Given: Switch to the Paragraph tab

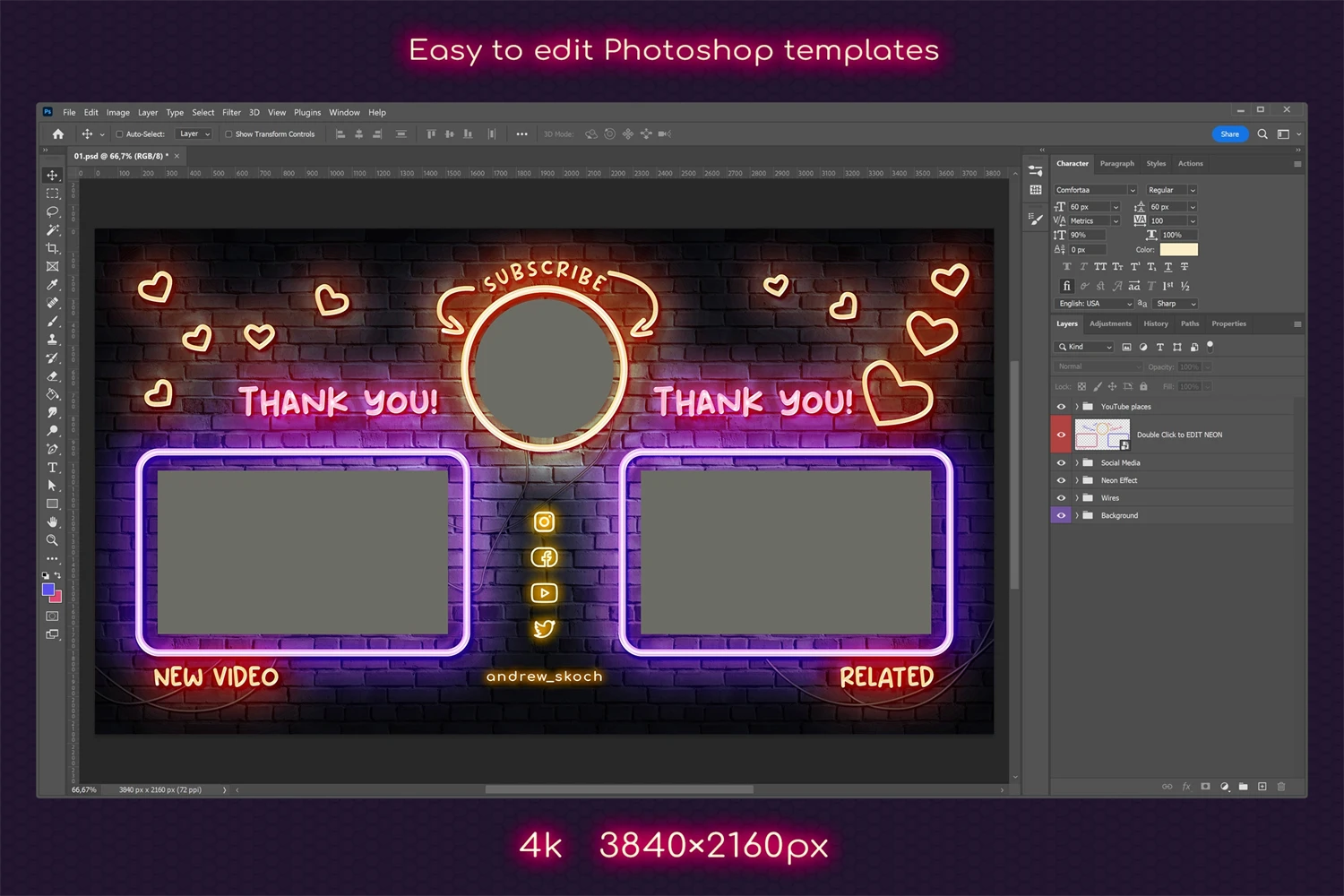Looking at the screenshot, I should tap(1116, 164).
